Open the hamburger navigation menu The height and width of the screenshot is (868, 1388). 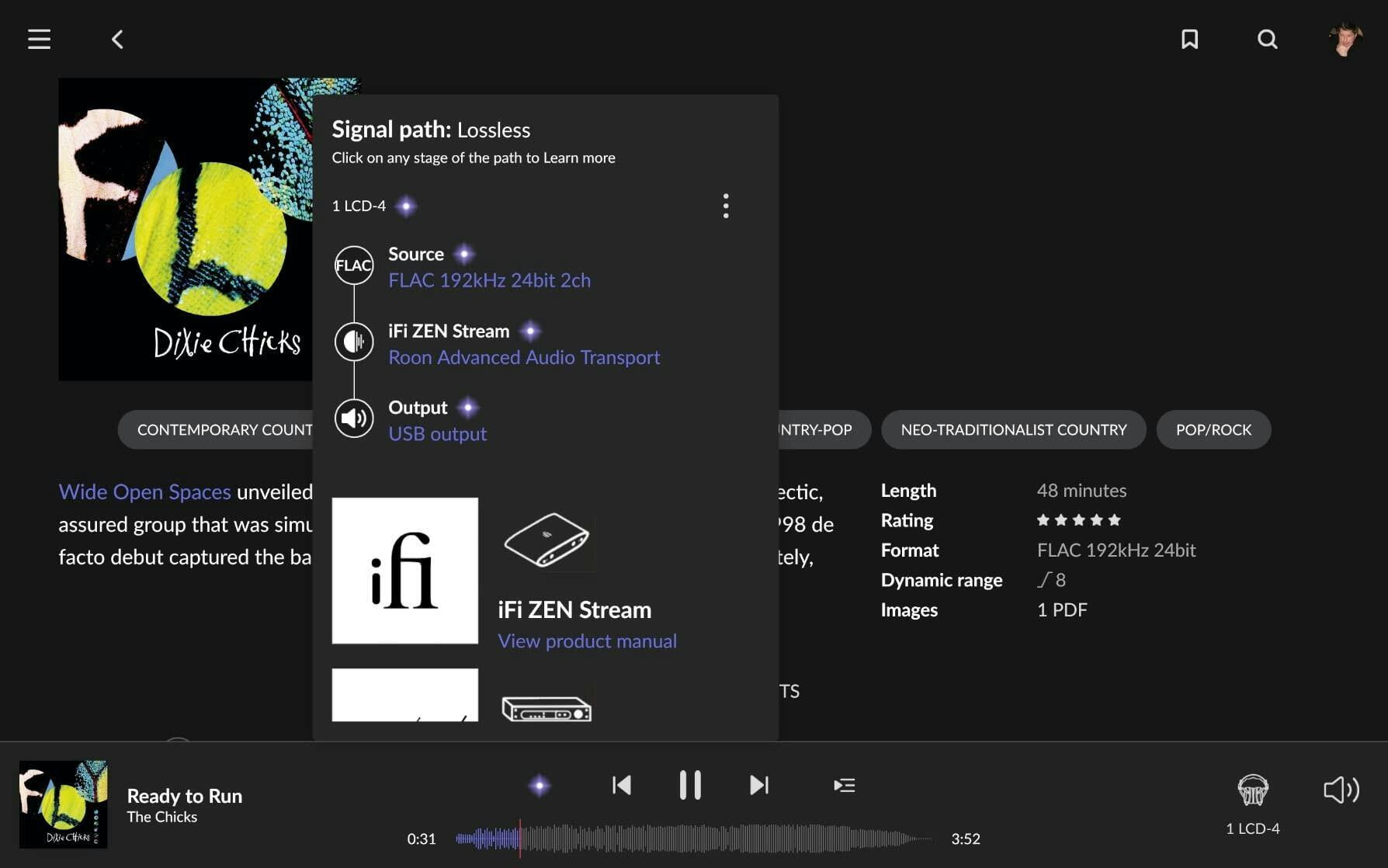coord(39,40)
